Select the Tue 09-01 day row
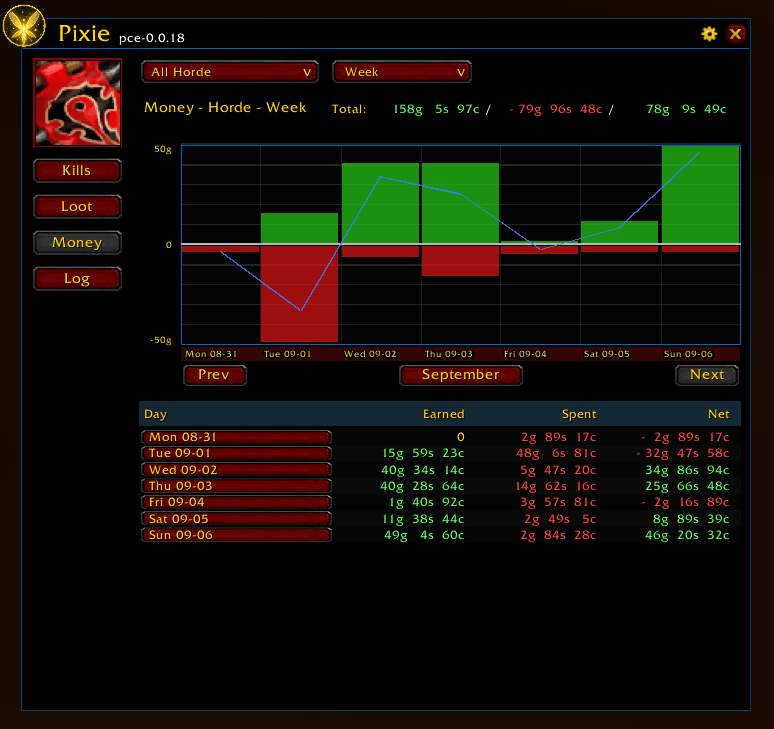This screenshot has height=729, width=774. click(236, 453)
